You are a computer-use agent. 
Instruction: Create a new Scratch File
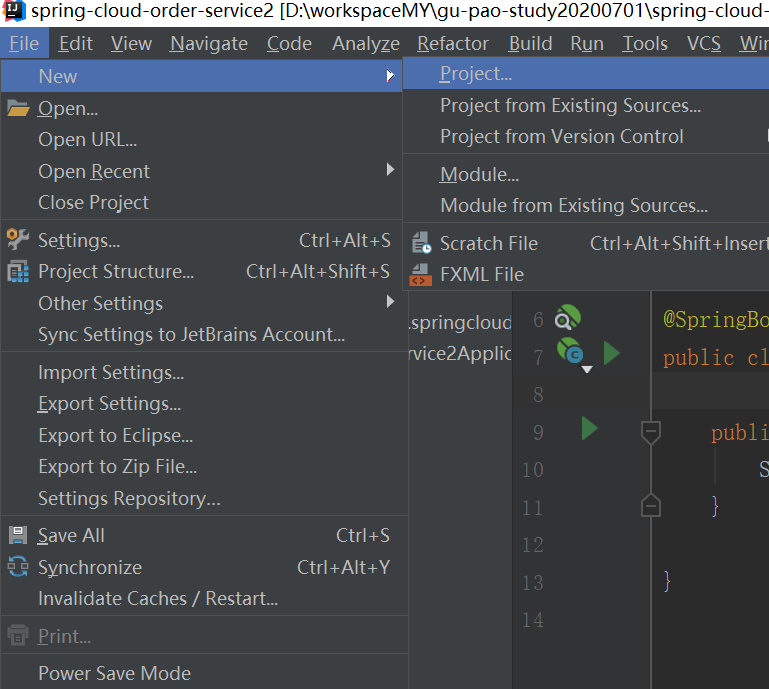(586, 243)
